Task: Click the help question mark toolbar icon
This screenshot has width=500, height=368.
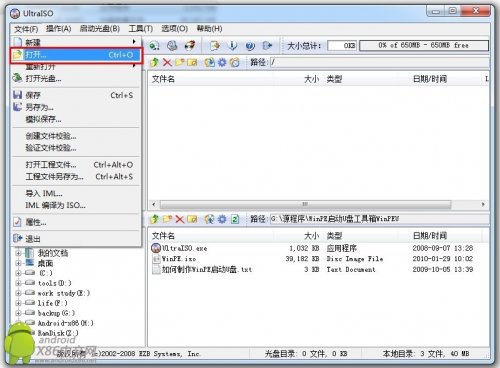Action: 250,46
